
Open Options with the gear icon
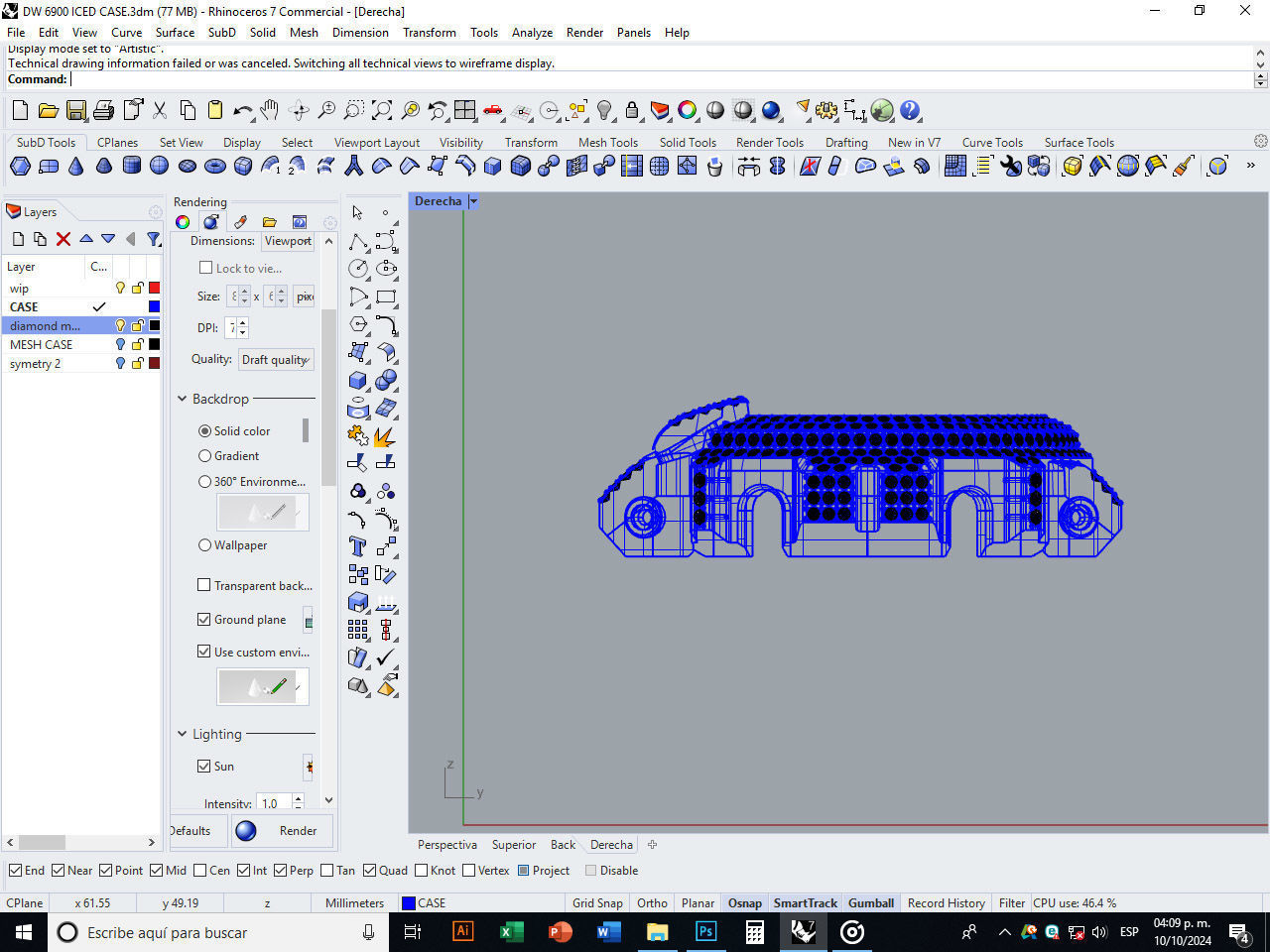[826, 110]
